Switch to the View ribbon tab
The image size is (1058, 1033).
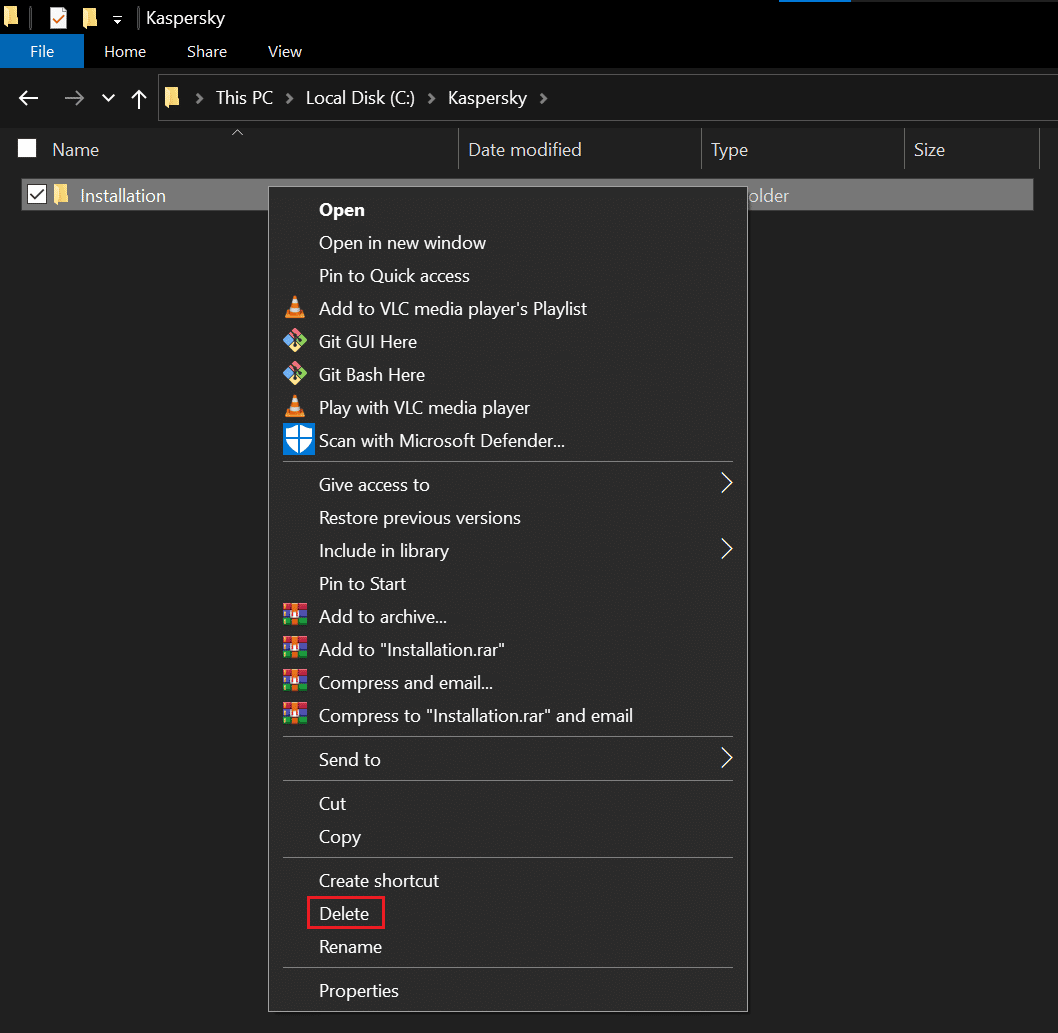point(284,51)
